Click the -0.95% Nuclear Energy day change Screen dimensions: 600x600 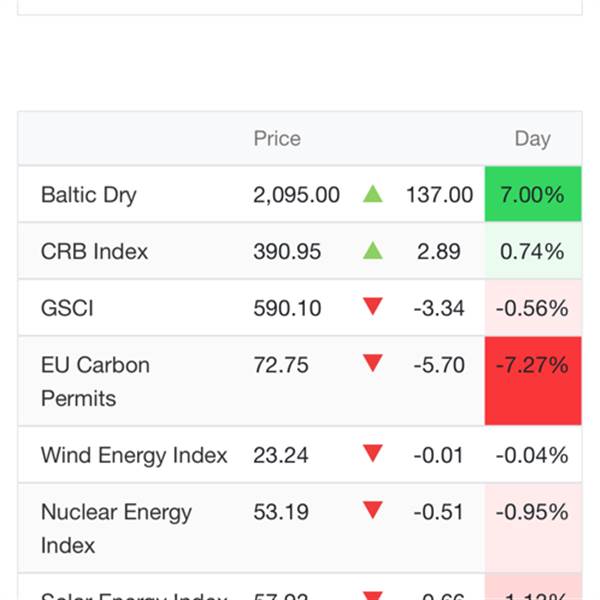pos(532,513)
